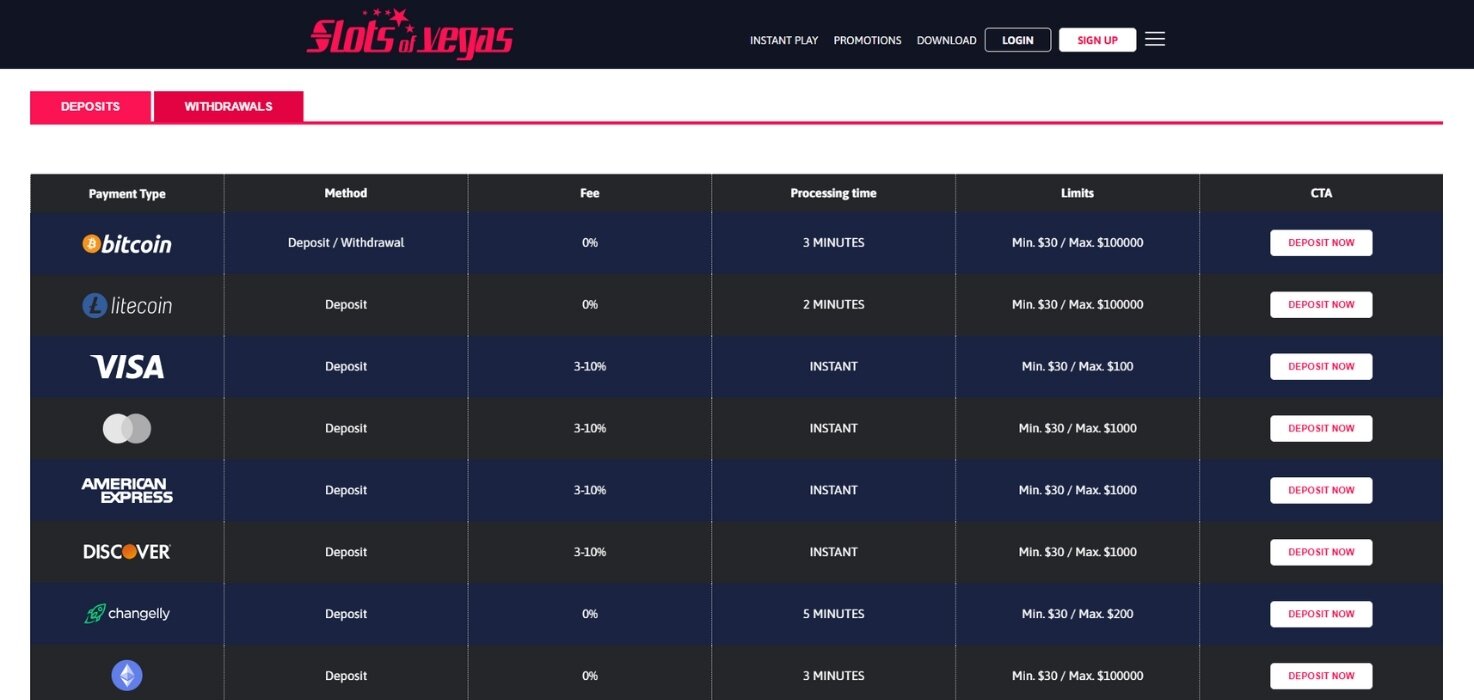This screenshot has height=700, width=1474.
Task: Select American Express's INSTANT processing time
Action: click(833, 490)
